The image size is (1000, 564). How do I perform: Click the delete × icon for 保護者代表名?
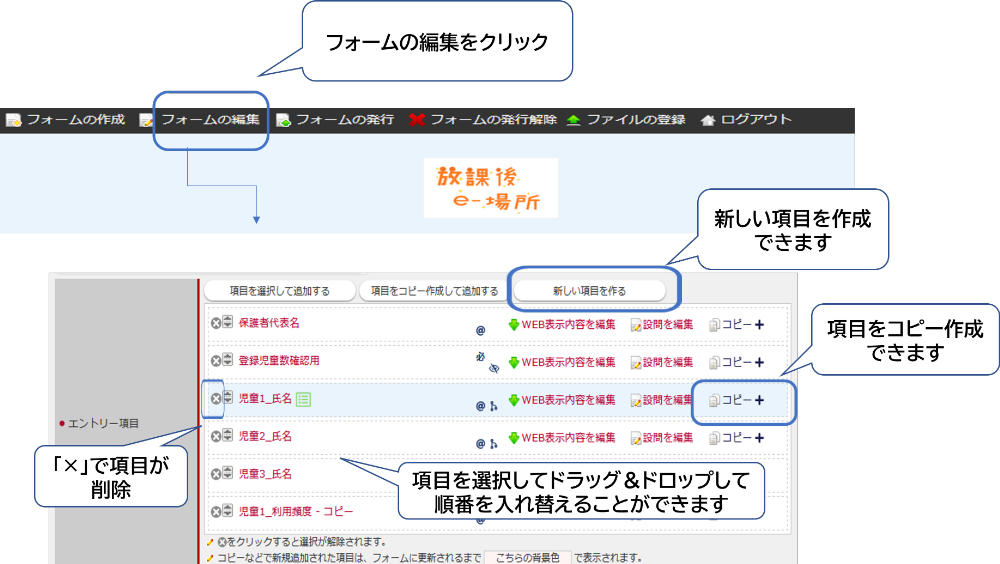pyautogui.click(x=215, y=322)
